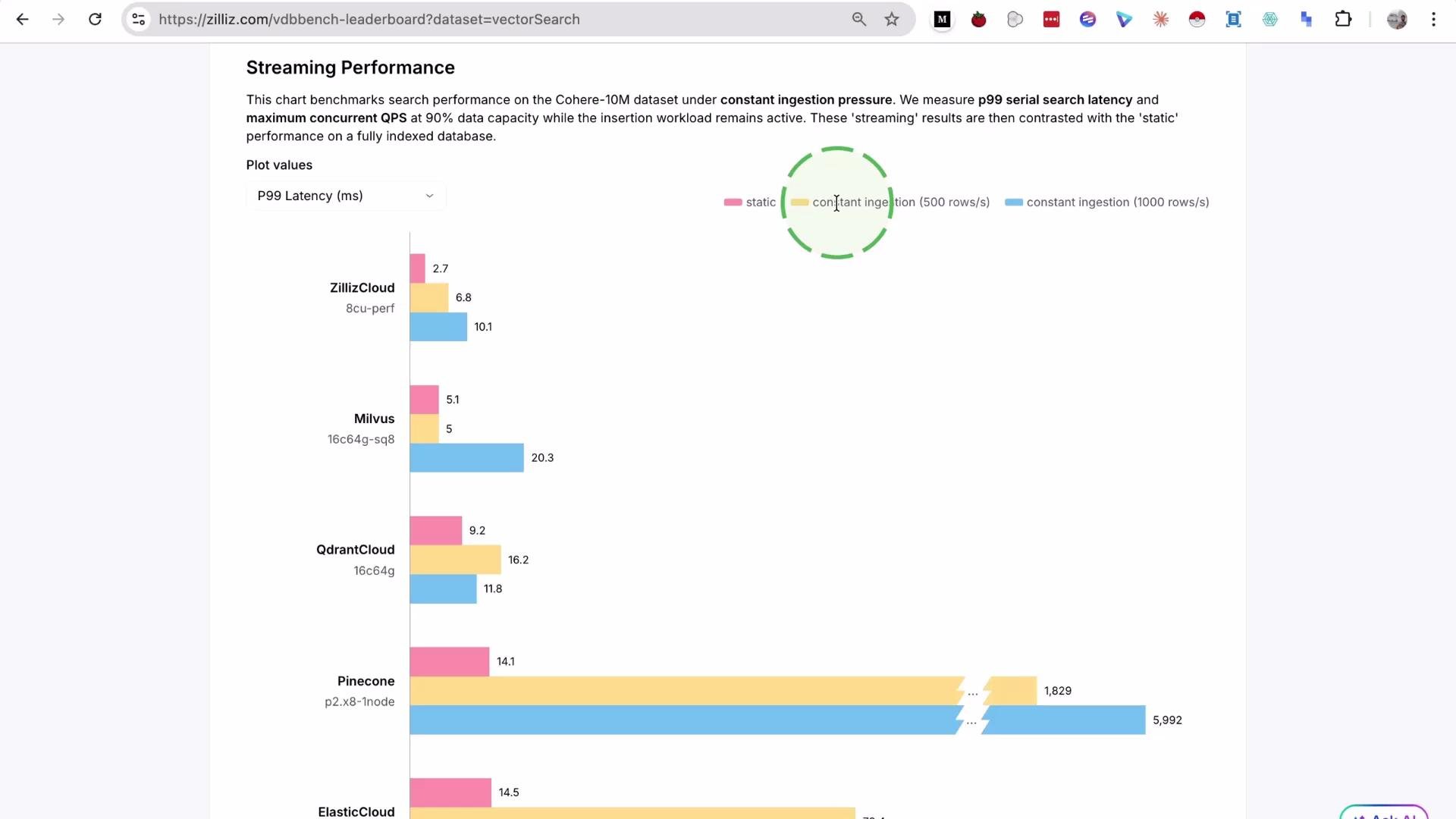Open the blue triangle play extension
Image resolution: width=1456 pixels, height=819 pixels.
[x=1125, y=20]
